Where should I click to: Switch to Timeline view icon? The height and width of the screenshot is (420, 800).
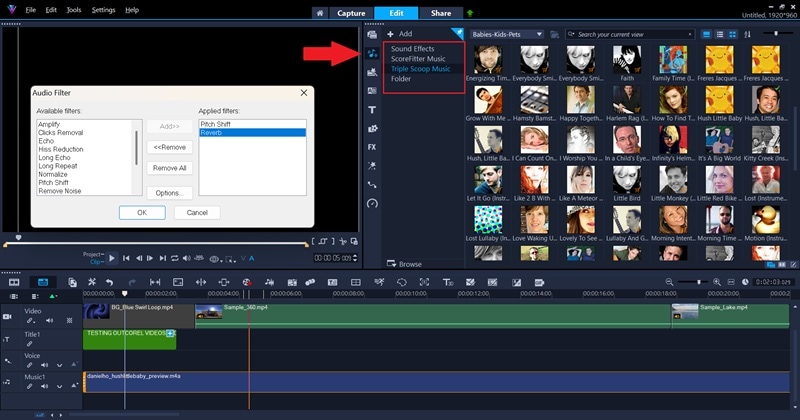tap(43, 282)
